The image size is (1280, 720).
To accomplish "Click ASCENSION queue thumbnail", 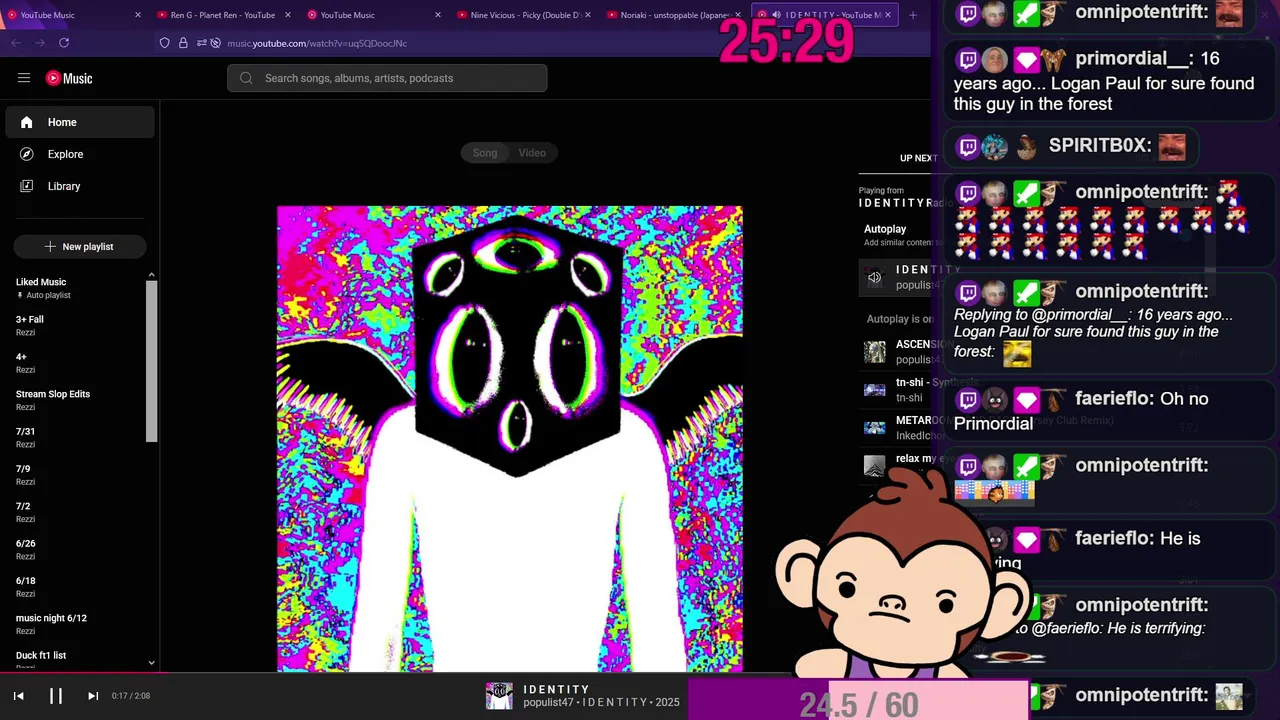I will [x=875, y=352].
